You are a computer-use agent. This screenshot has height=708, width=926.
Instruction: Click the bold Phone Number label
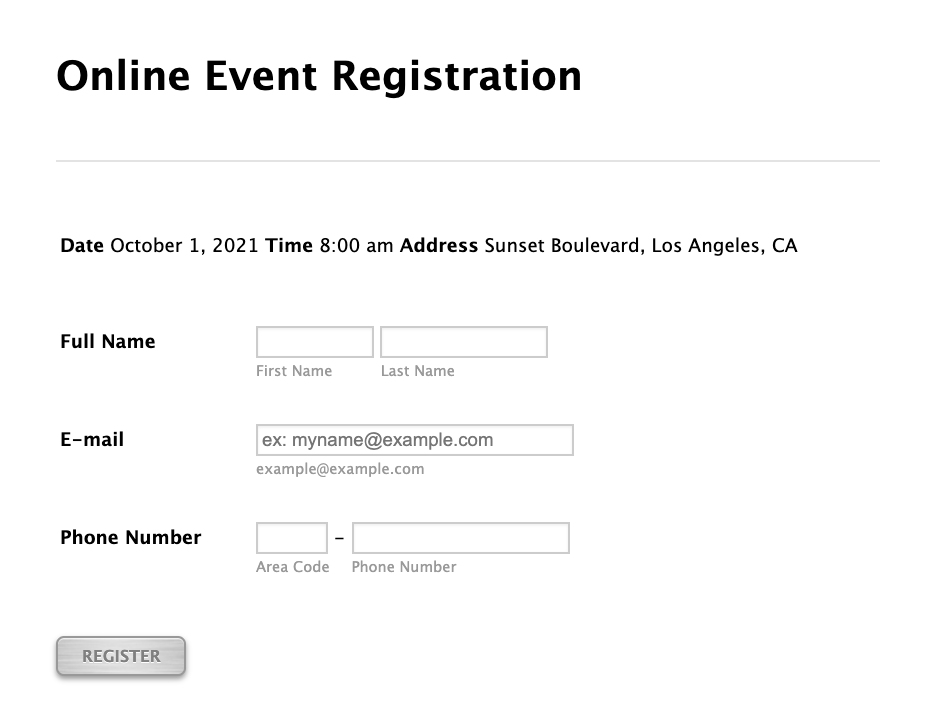(131, 538)
